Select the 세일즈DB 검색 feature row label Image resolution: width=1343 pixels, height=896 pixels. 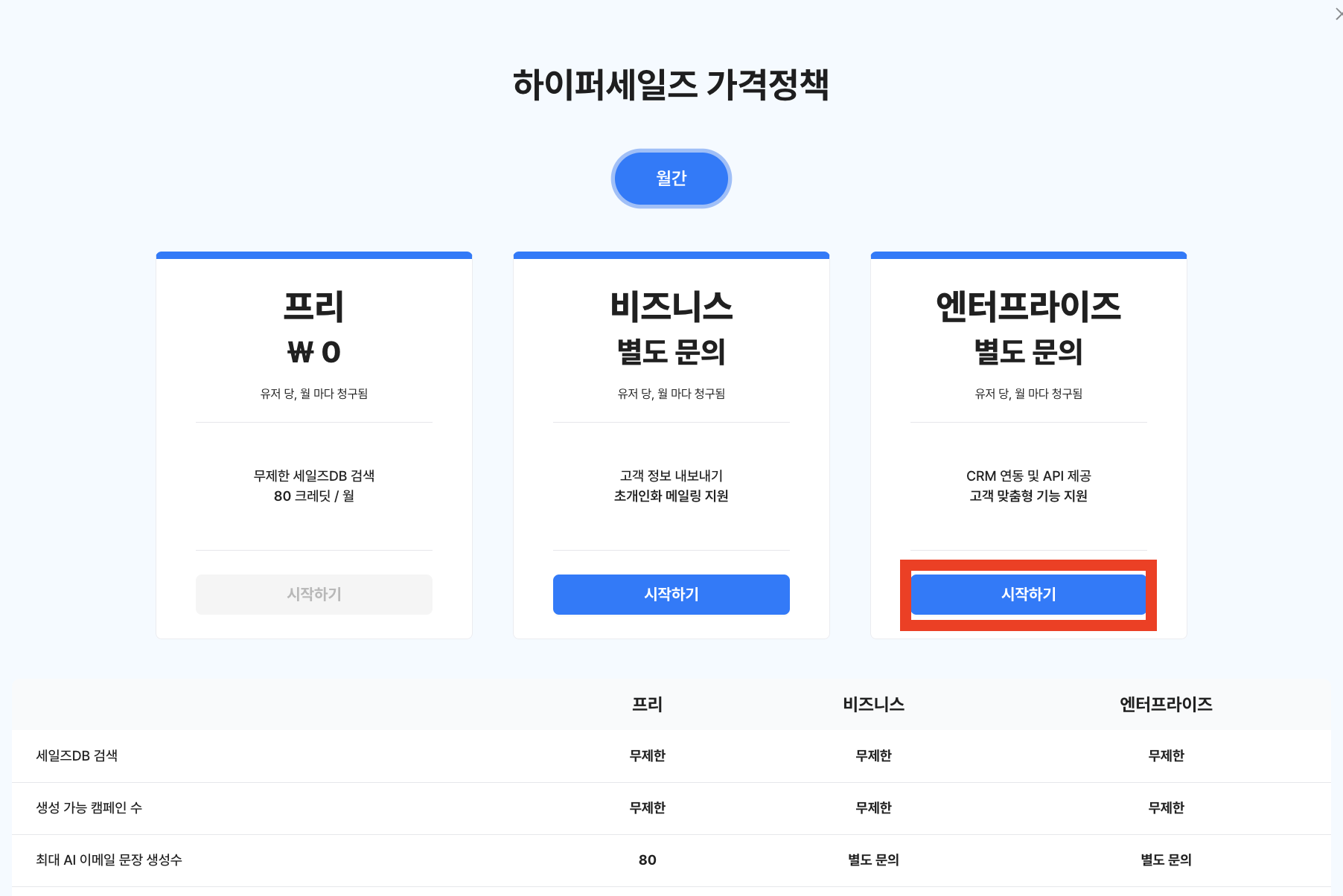coord(77,755)
